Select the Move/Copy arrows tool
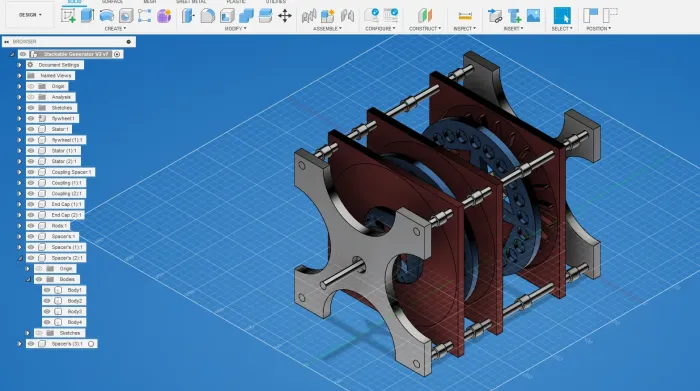Image resolution: width=700 pixels, height=391 pixels. pos(285,16)
